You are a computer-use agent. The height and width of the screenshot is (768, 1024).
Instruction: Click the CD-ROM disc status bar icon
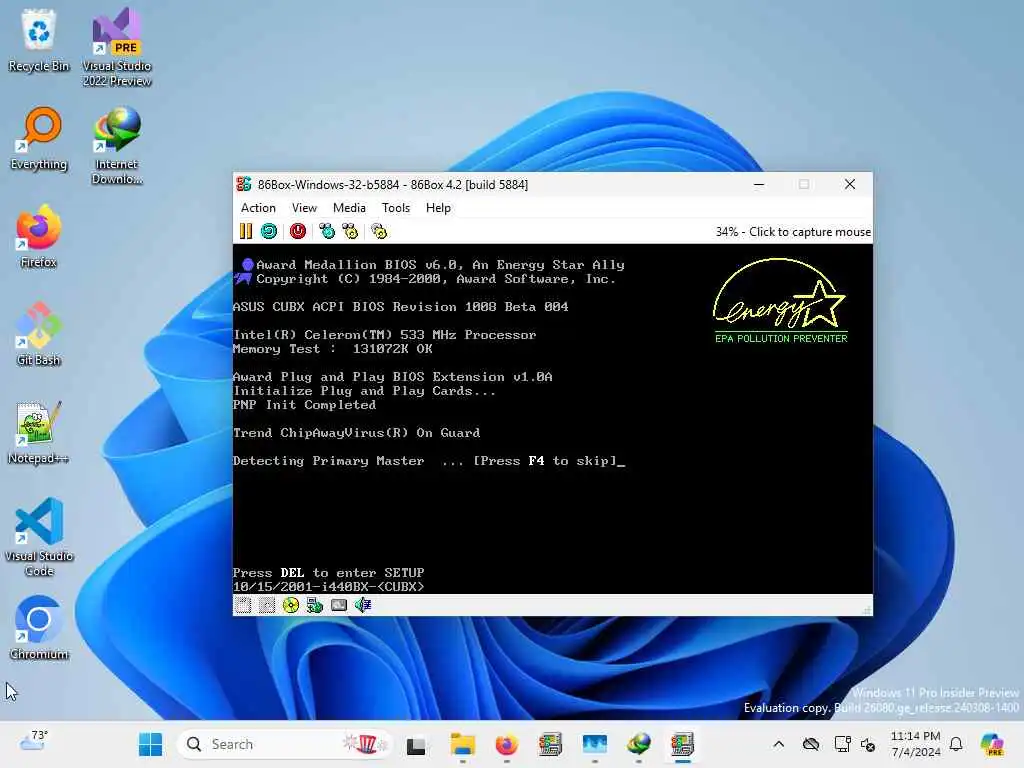(x=291, y=605)
